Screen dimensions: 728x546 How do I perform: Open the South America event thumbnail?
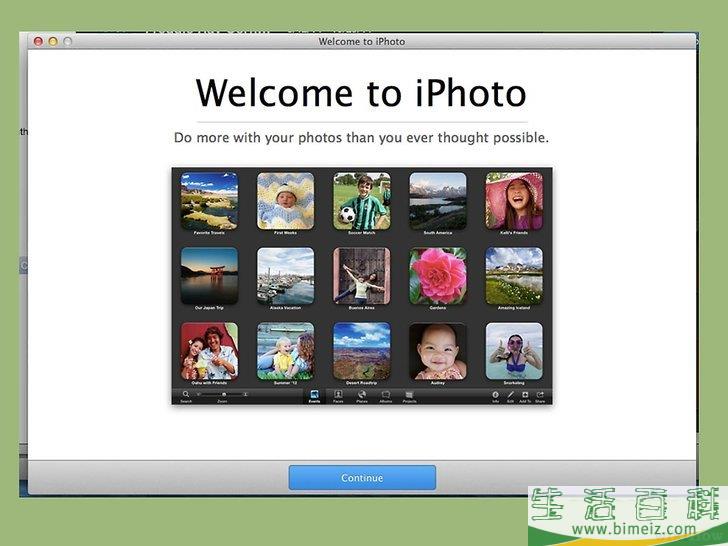coord(438,201)
